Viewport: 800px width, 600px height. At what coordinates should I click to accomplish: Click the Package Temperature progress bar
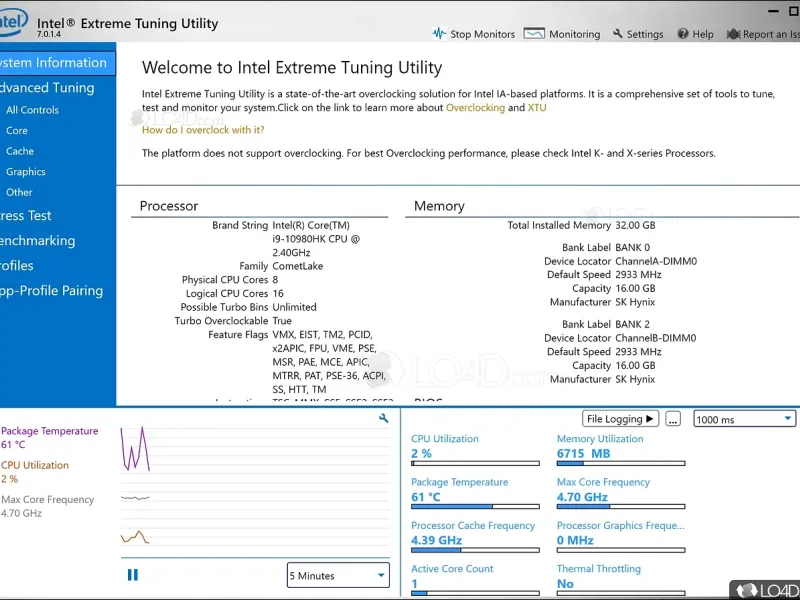pyautogui.click(x=475, y=507)
